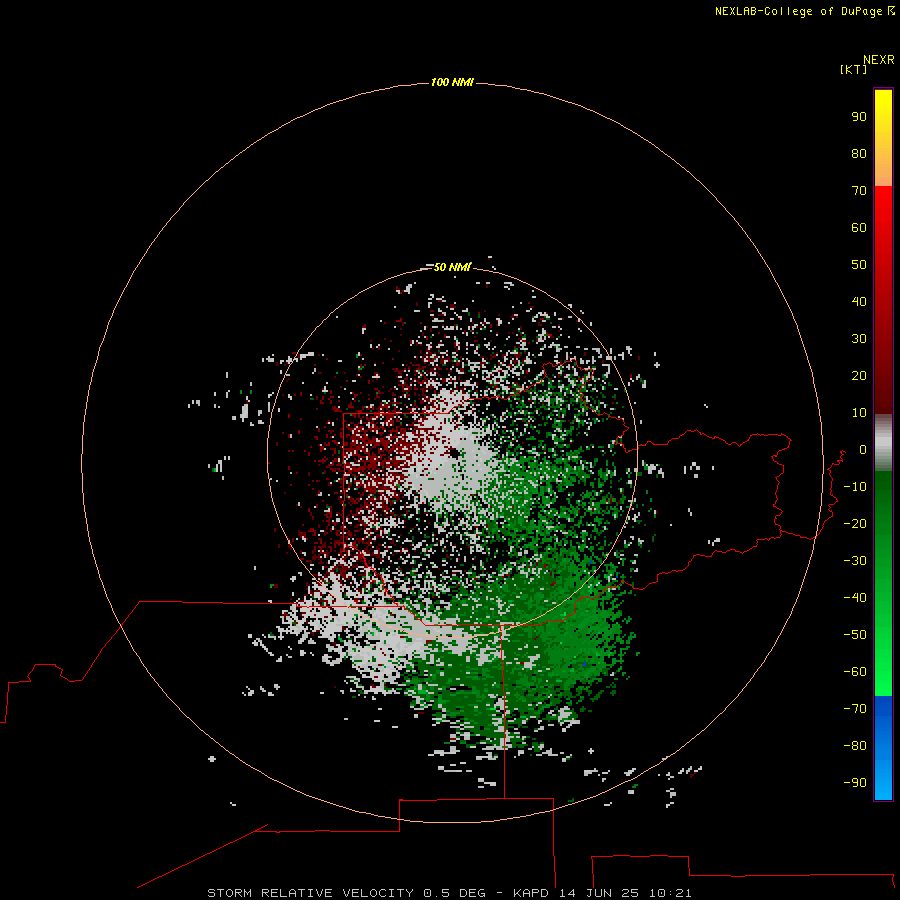The width and height of the screenshot is (900, 900).
Task: Click the 40 knot scale label
Action: pyautogui.click(x=859, y=301)
